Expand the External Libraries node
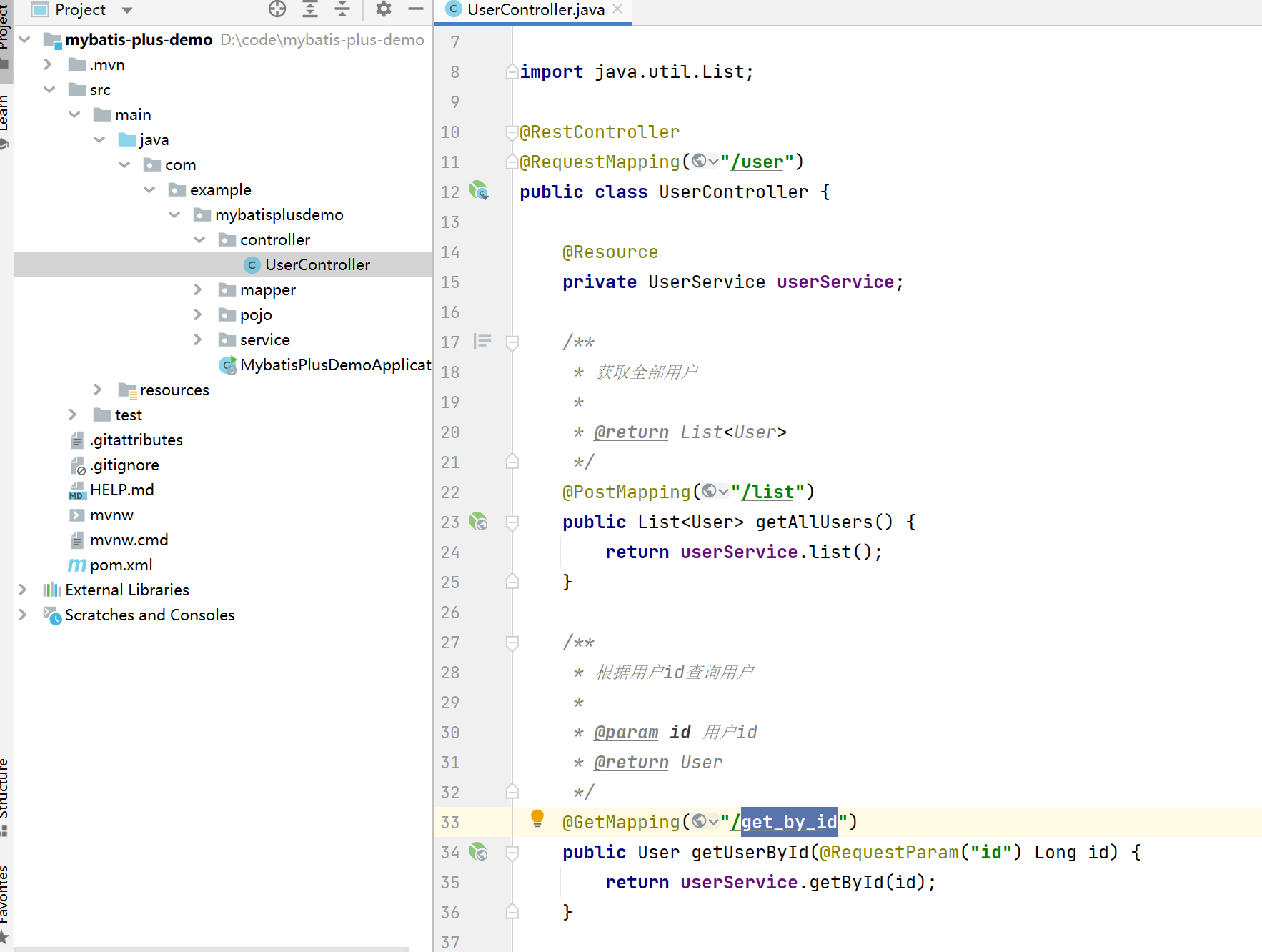This screenshot has height=952, width=1262. tap(23, 590)
